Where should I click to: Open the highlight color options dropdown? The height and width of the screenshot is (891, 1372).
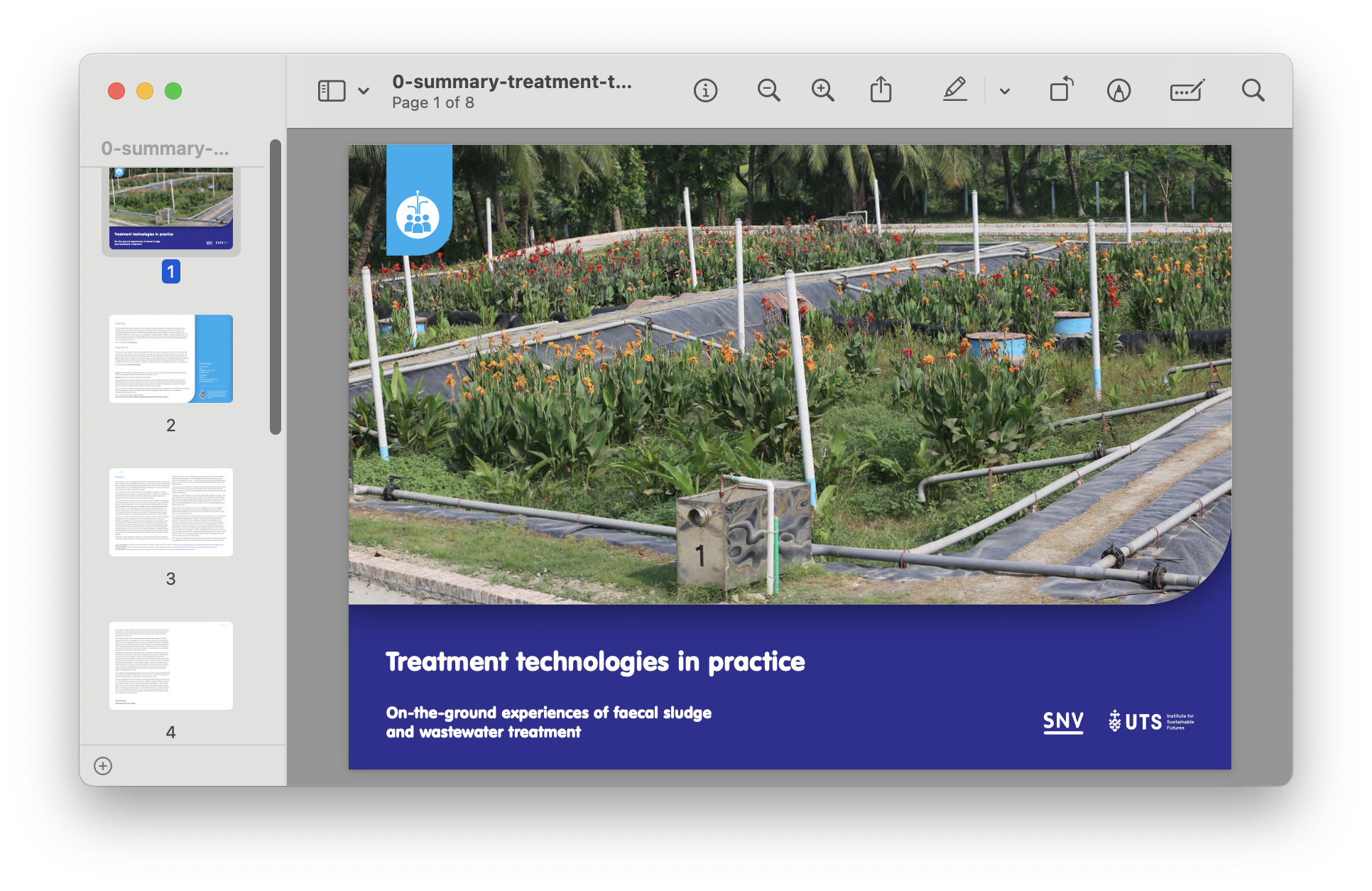click(x=1005, y=91)
